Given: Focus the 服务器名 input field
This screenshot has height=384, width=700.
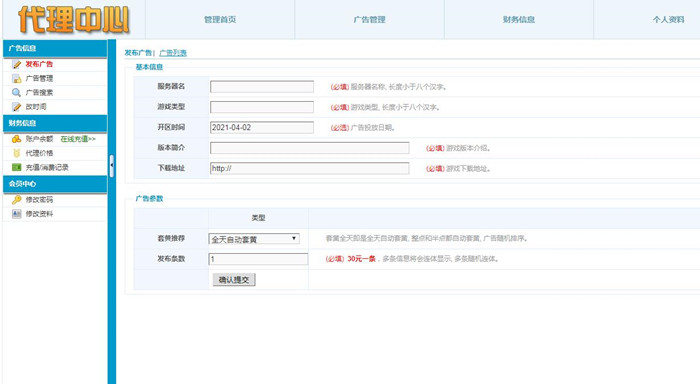Looking at the screenshot, I should pyautogui.click(x=262, y=87).
